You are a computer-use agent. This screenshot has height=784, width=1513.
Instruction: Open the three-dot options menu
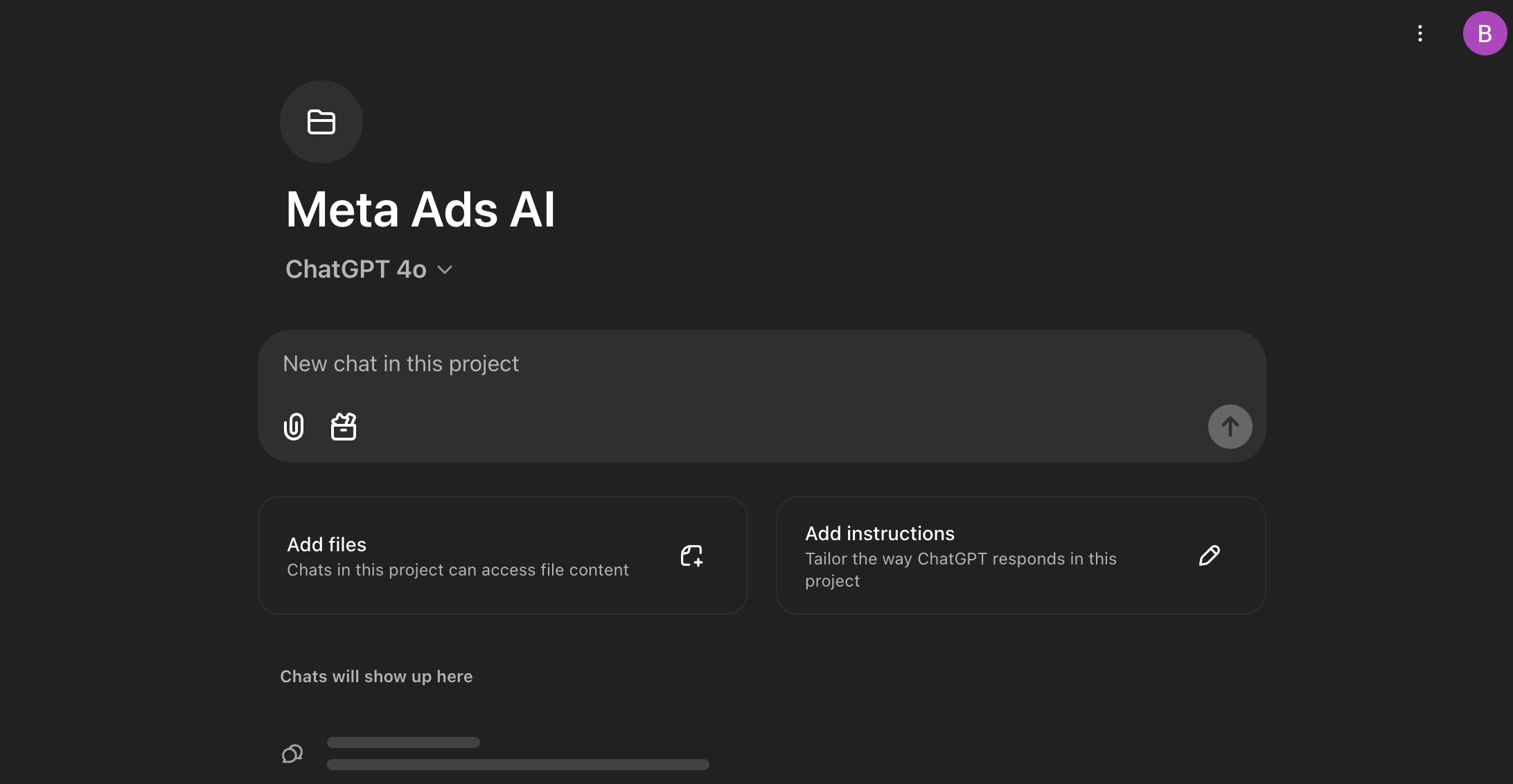1420,33
